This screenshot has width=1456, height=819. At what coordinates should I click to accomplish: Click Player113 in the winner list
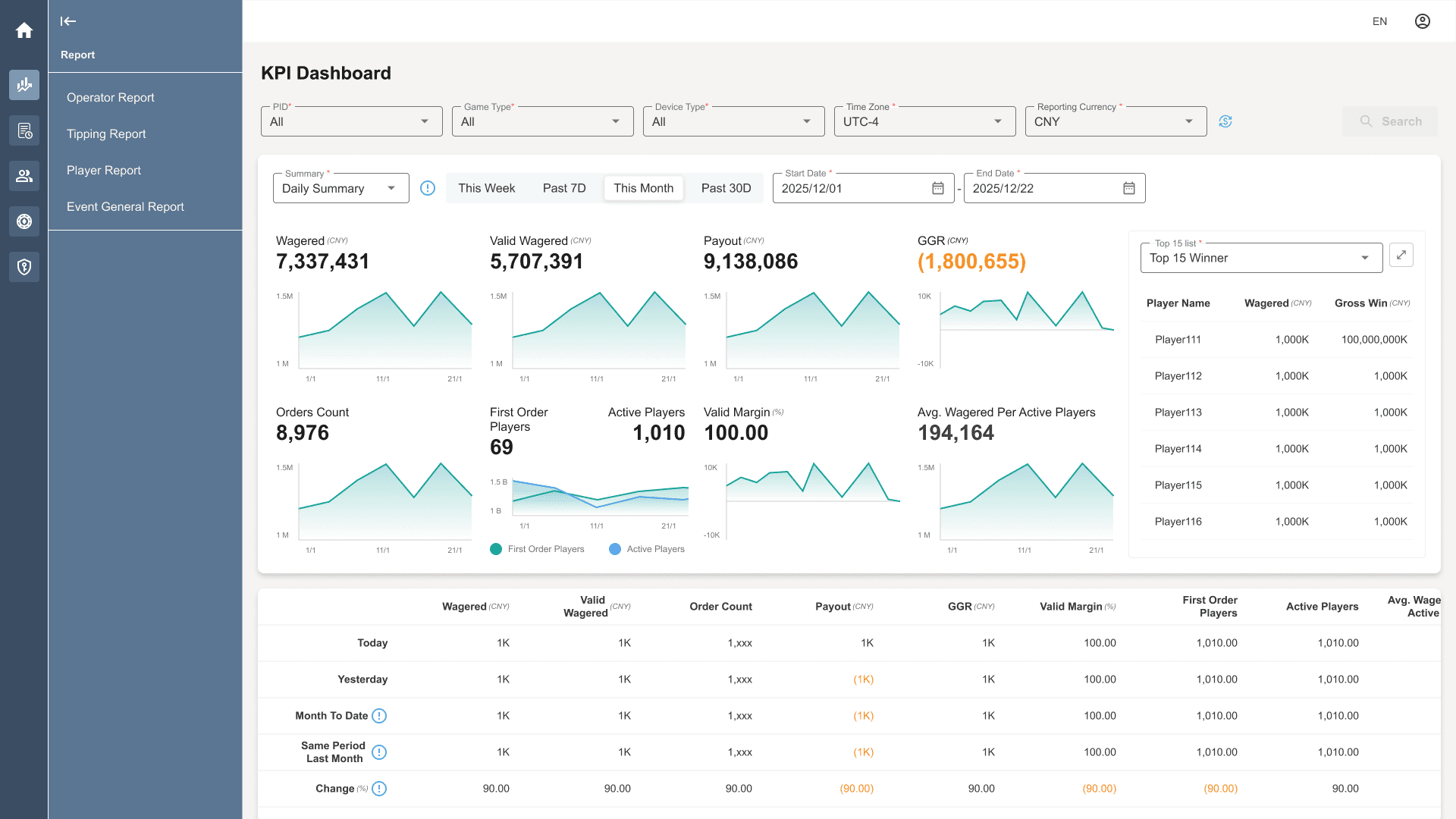coord(1178,413)
